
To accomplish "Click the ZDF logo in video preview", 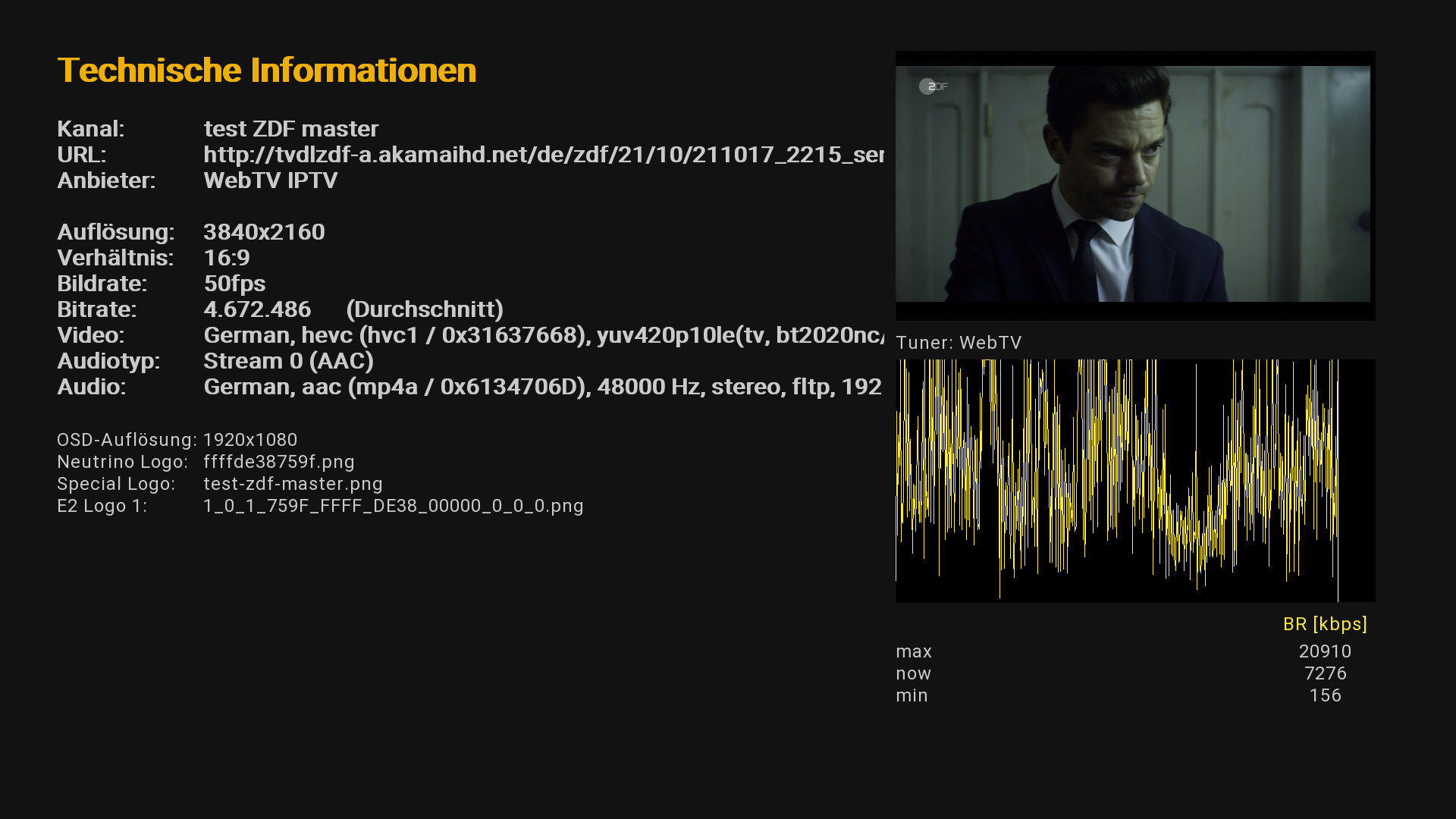I will pyautogui.click(x=934, y=86).
